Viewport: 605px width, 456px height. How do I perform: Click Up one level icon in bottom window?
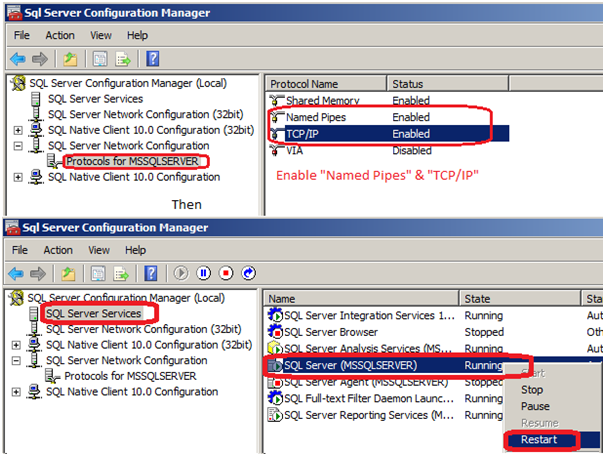(68, 274)
